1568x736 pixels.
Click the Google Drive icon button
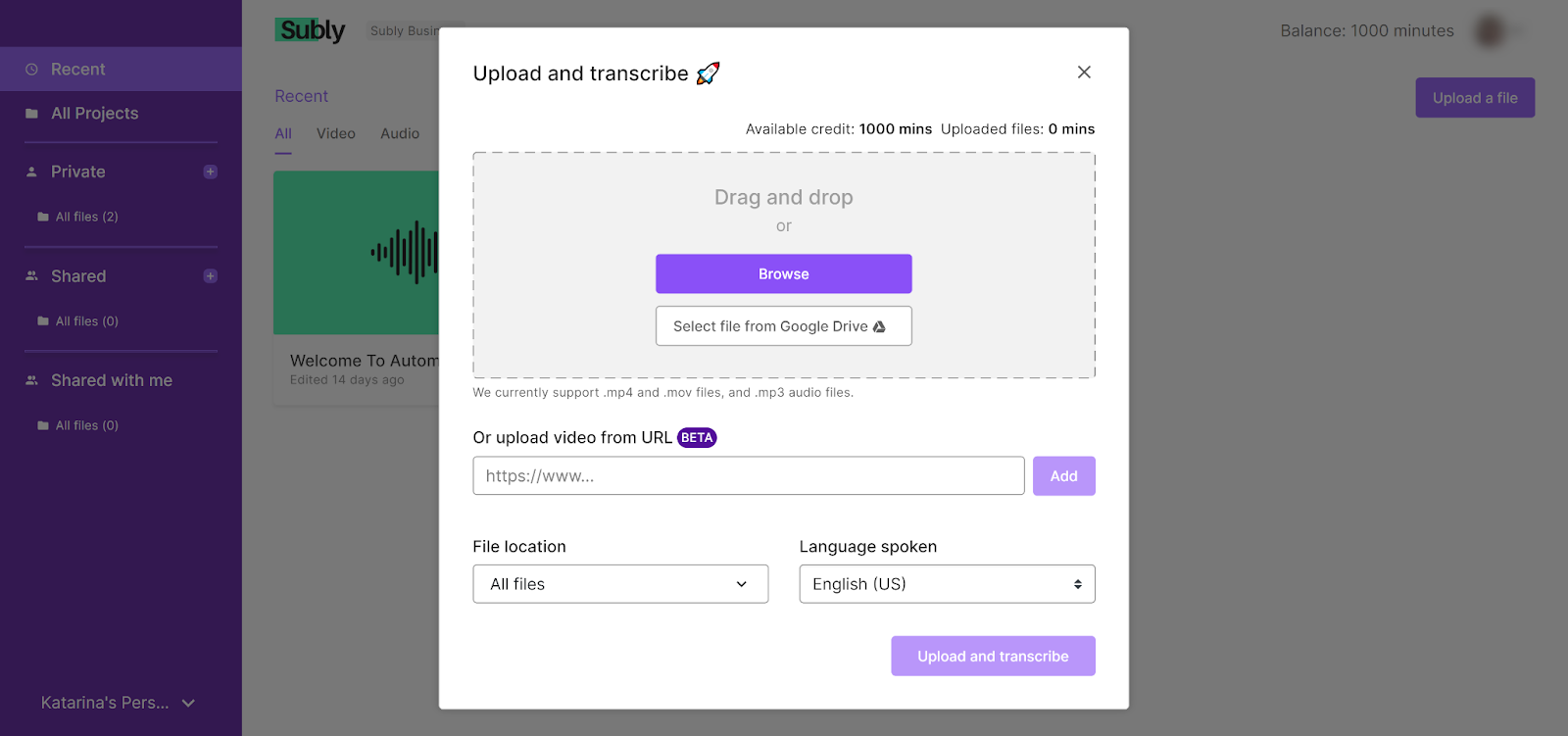[784, 326]
